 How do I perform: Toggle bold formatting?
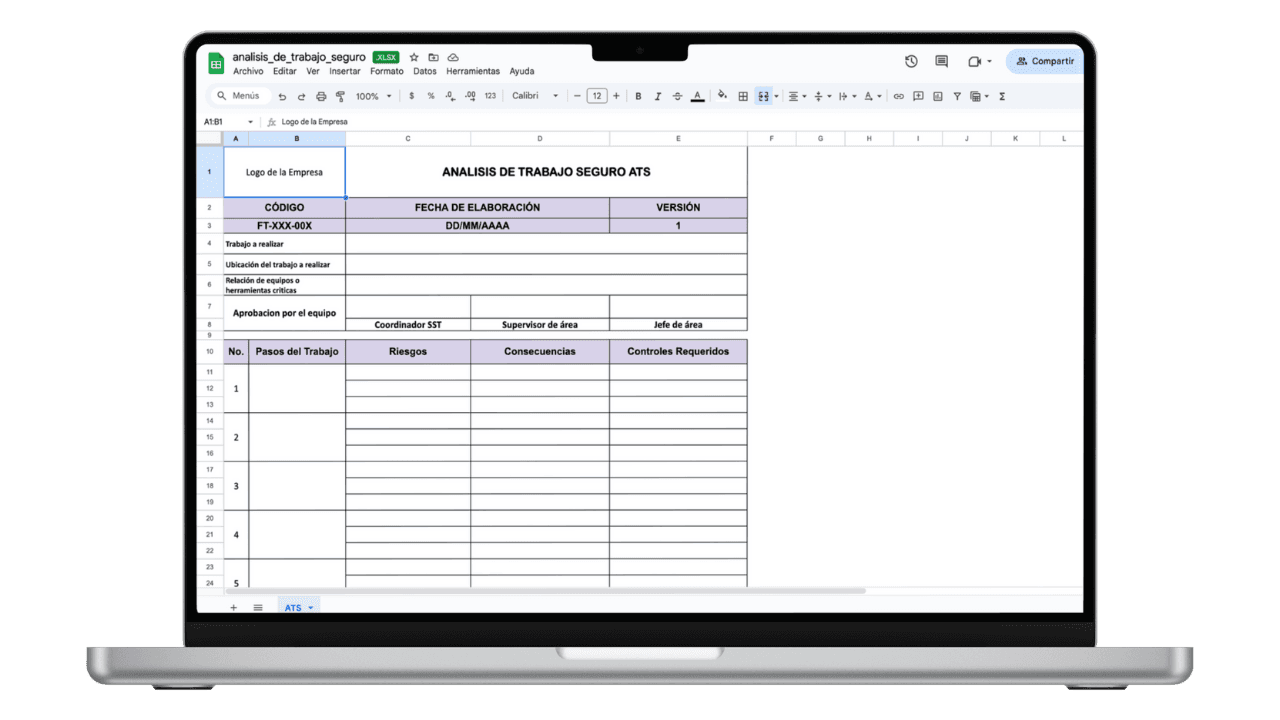tap(638, 96)
